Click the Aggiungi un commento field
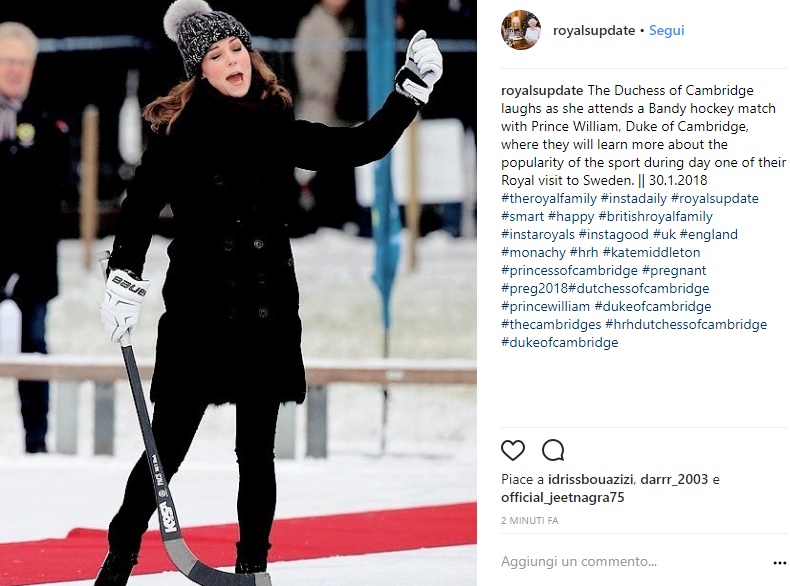This screenshot has height=586, width=790. (x=632, y=561)
